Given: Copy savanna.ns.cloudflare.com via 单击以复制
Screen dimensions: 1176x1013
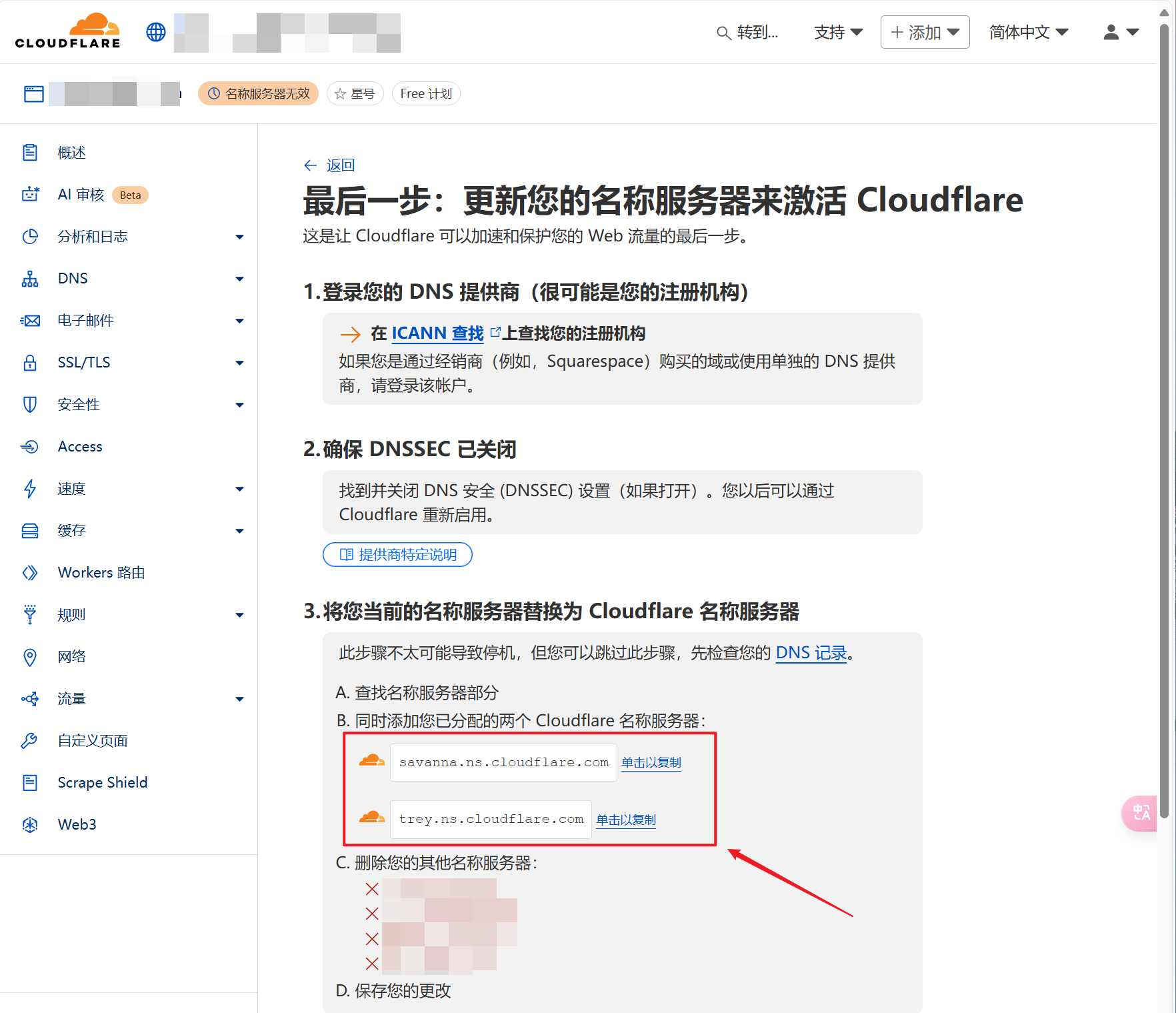Looking at the screenshot, I should (651, 762).
